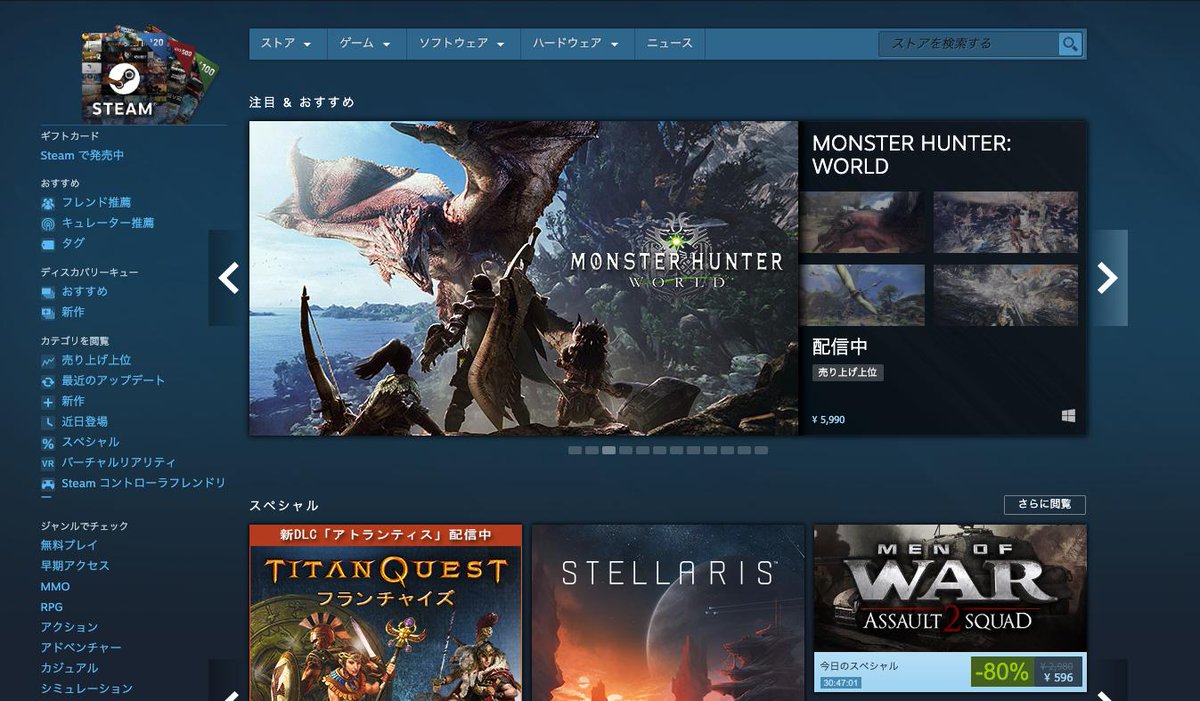Browse the アクション genre
The width and height of the screenshot is (1200, 701).
point(69,627)
